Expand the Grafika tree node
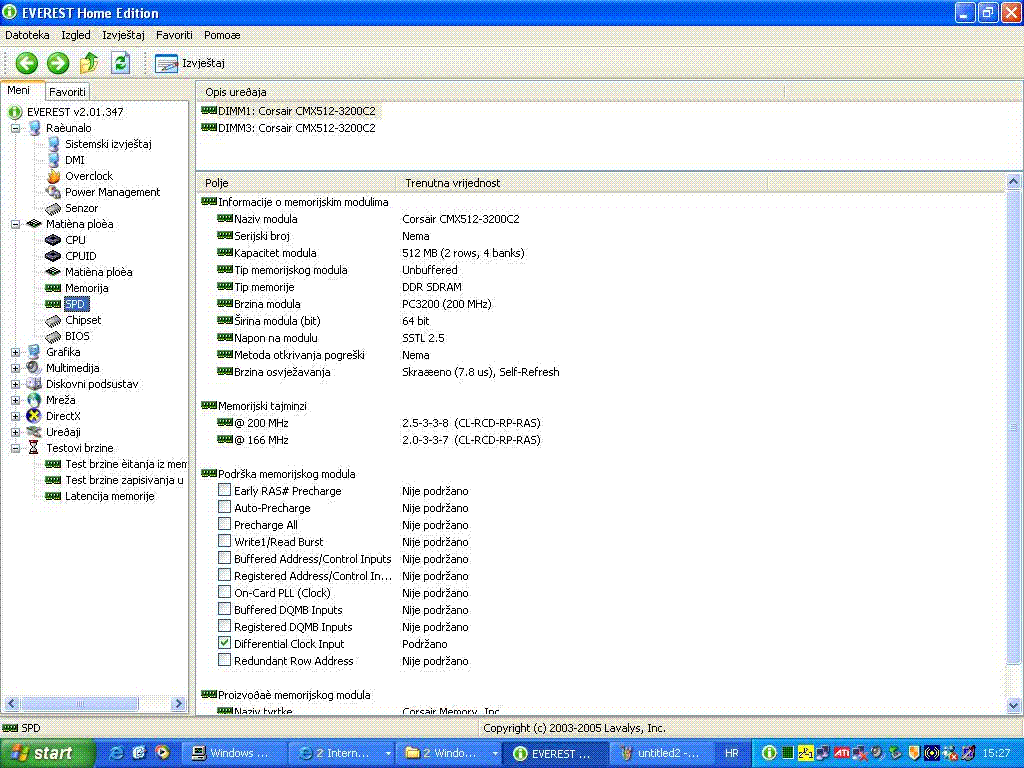The height and width of the screenshot is (768, 1024). click(16, 352)
